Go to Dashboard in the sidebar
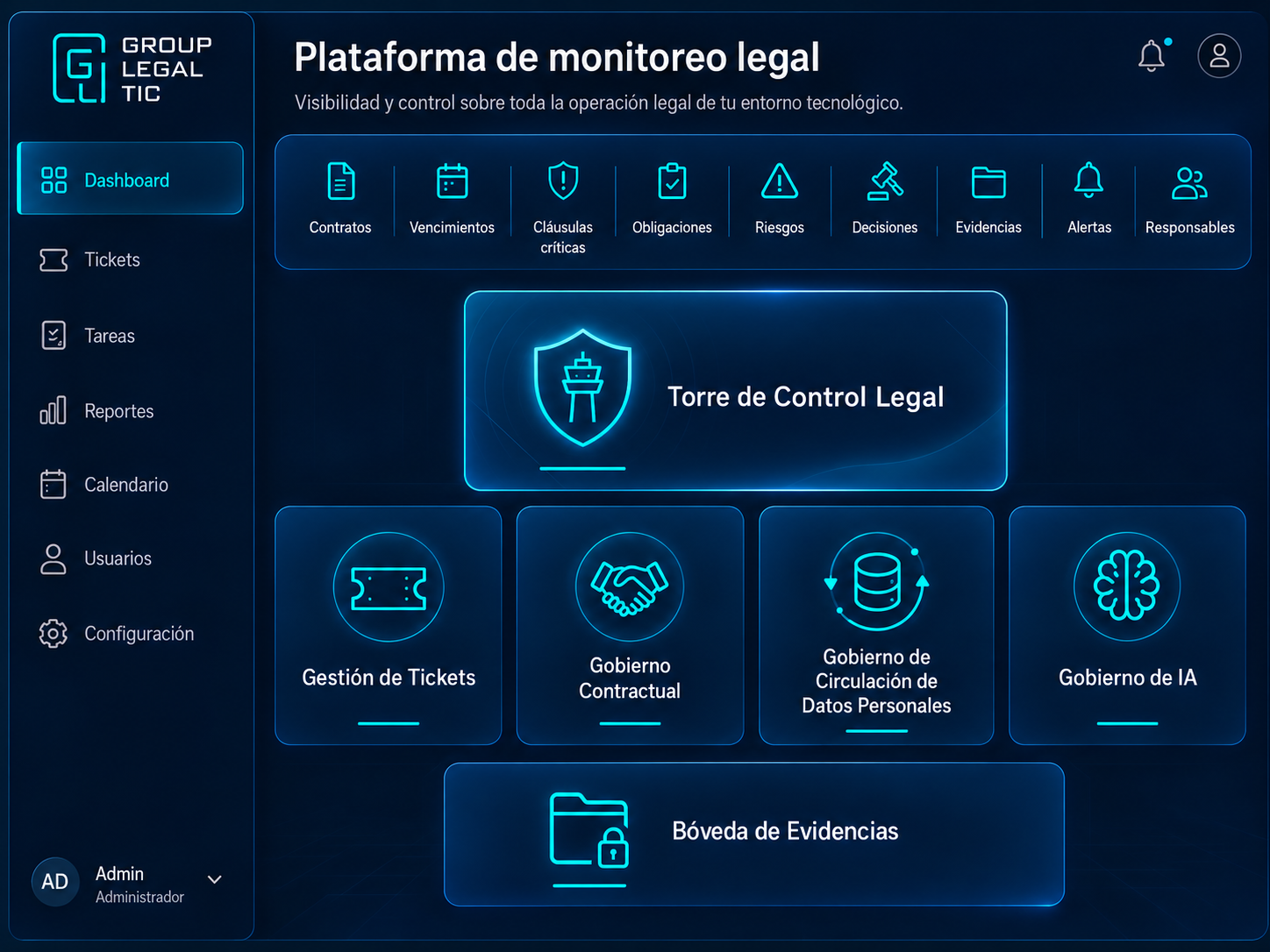This screenshot has width=1270, height=952. click(131, 178)
